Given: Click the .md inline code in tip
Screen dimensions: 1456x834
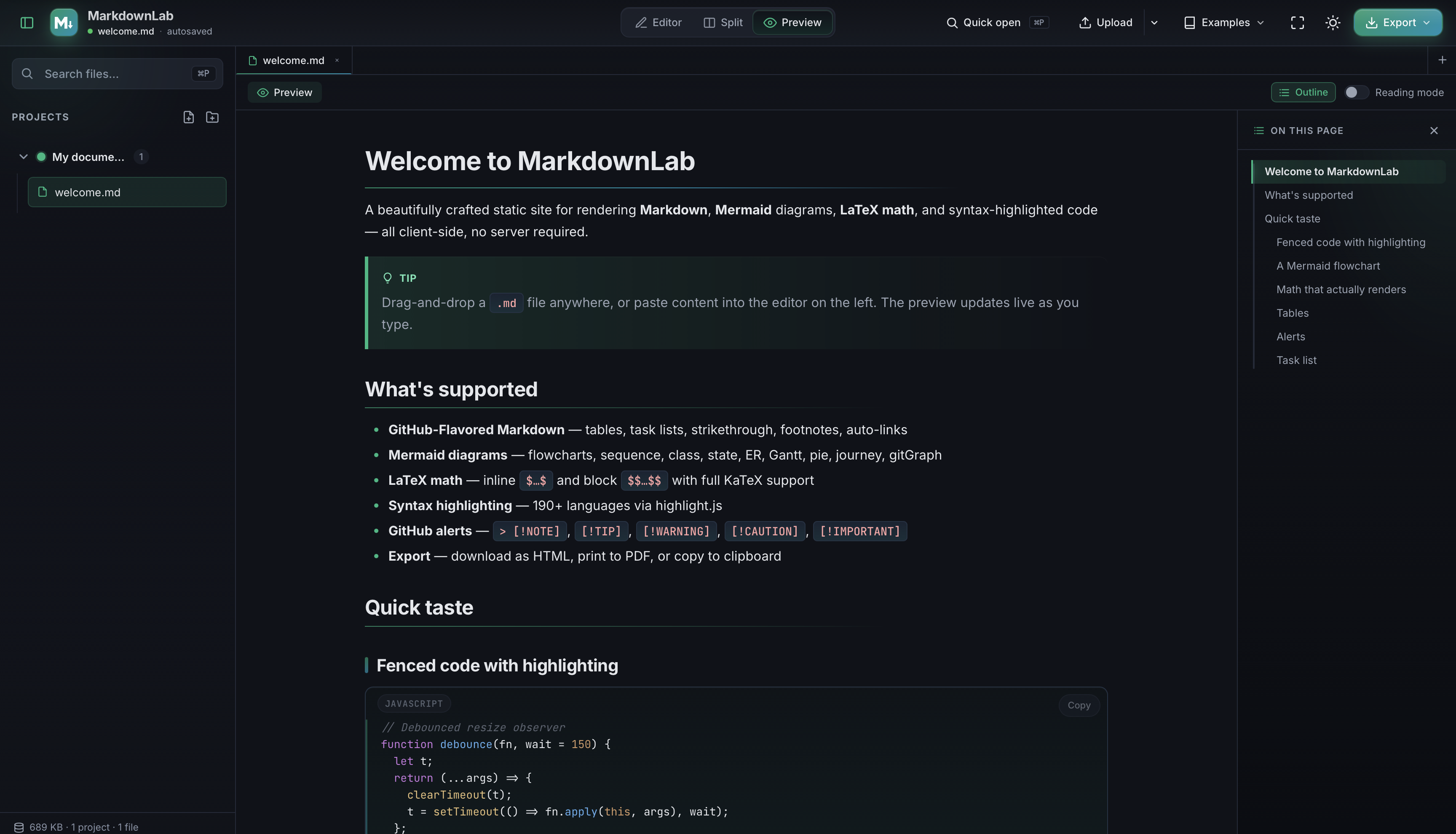Looking at the screenshot, I should click(x=506, y=303).
